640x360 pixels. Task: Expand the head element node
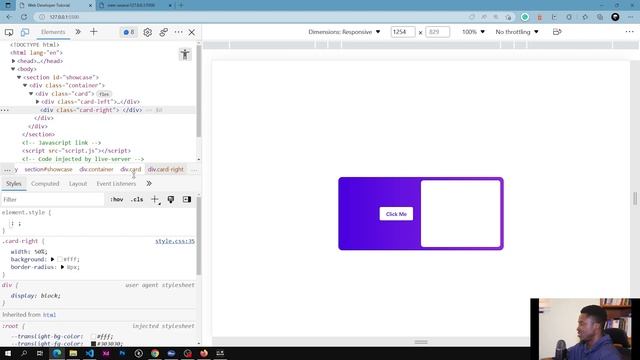pyautogui.click(x=13, y=61)
